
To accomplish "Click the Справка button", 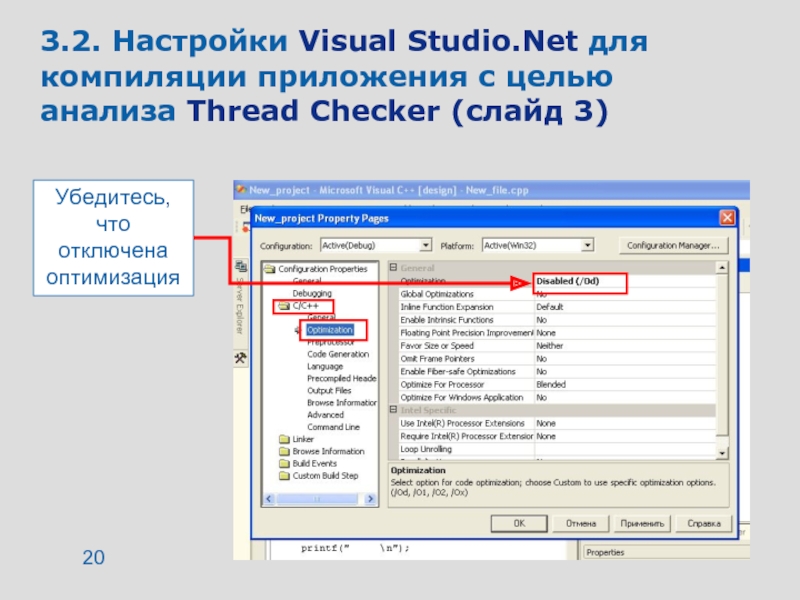I will pos(704,523).
